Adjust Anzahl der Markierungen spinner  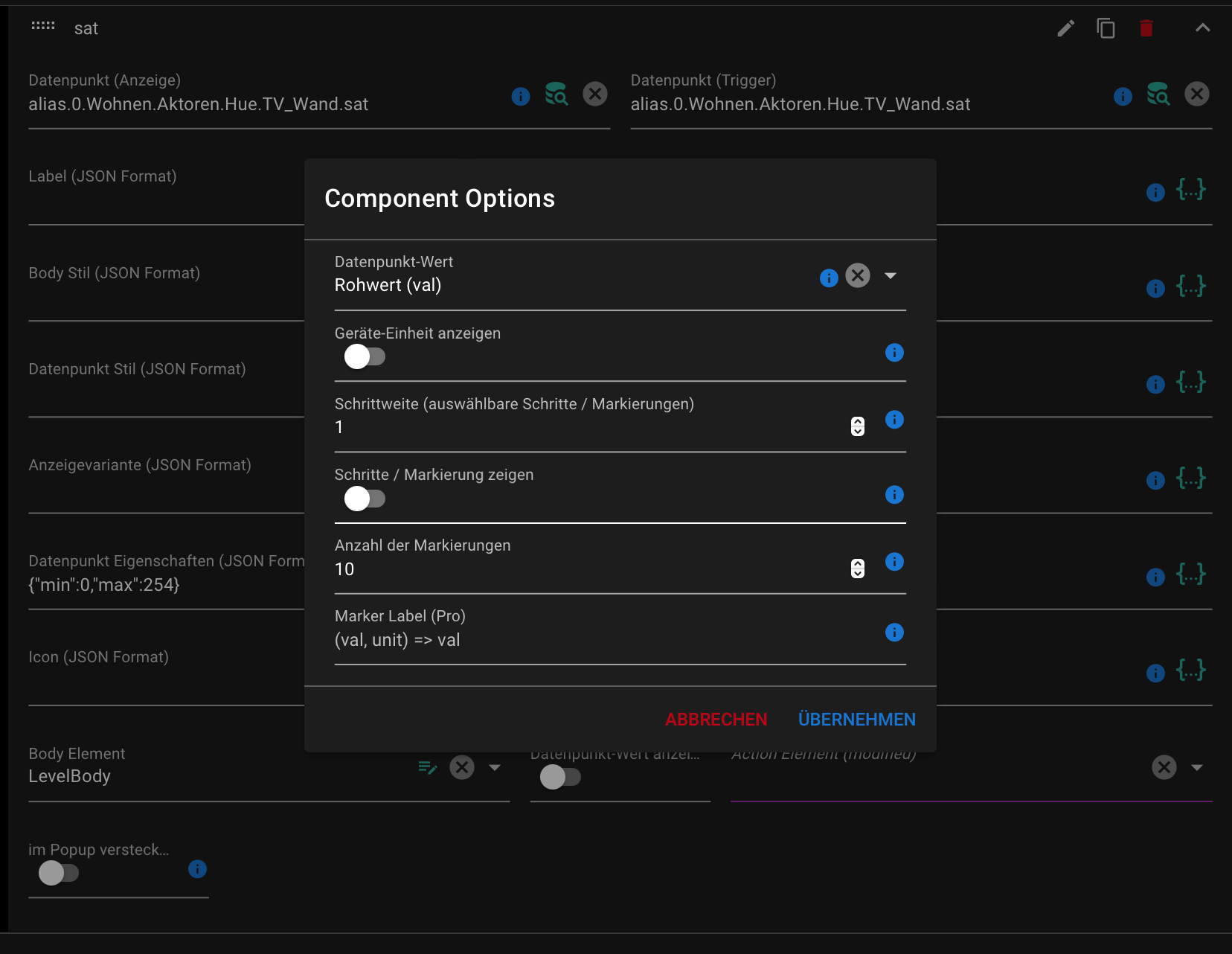tap(858, 569)
